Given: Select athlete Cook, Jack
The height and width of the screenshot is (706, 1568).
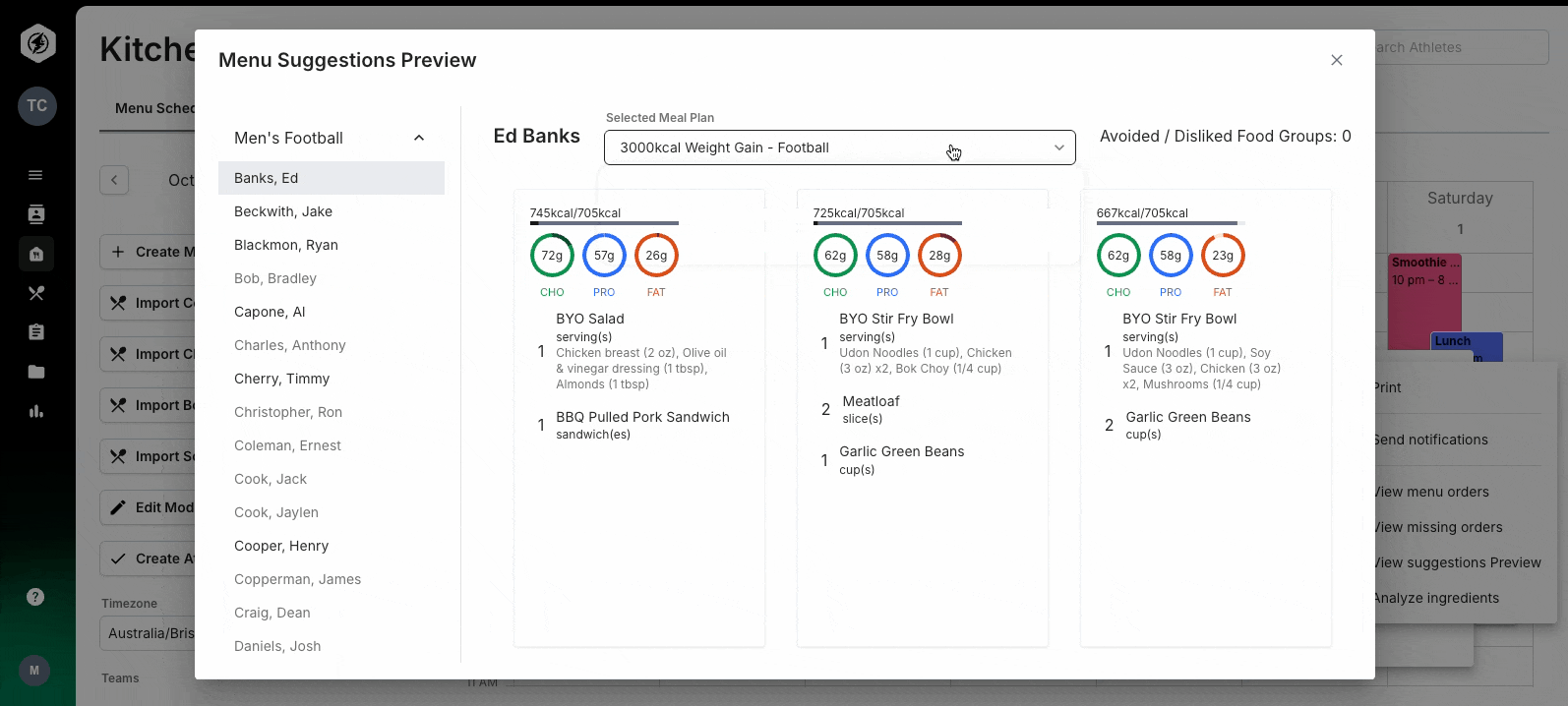Looking at the screenshot, I should (332, 479).
